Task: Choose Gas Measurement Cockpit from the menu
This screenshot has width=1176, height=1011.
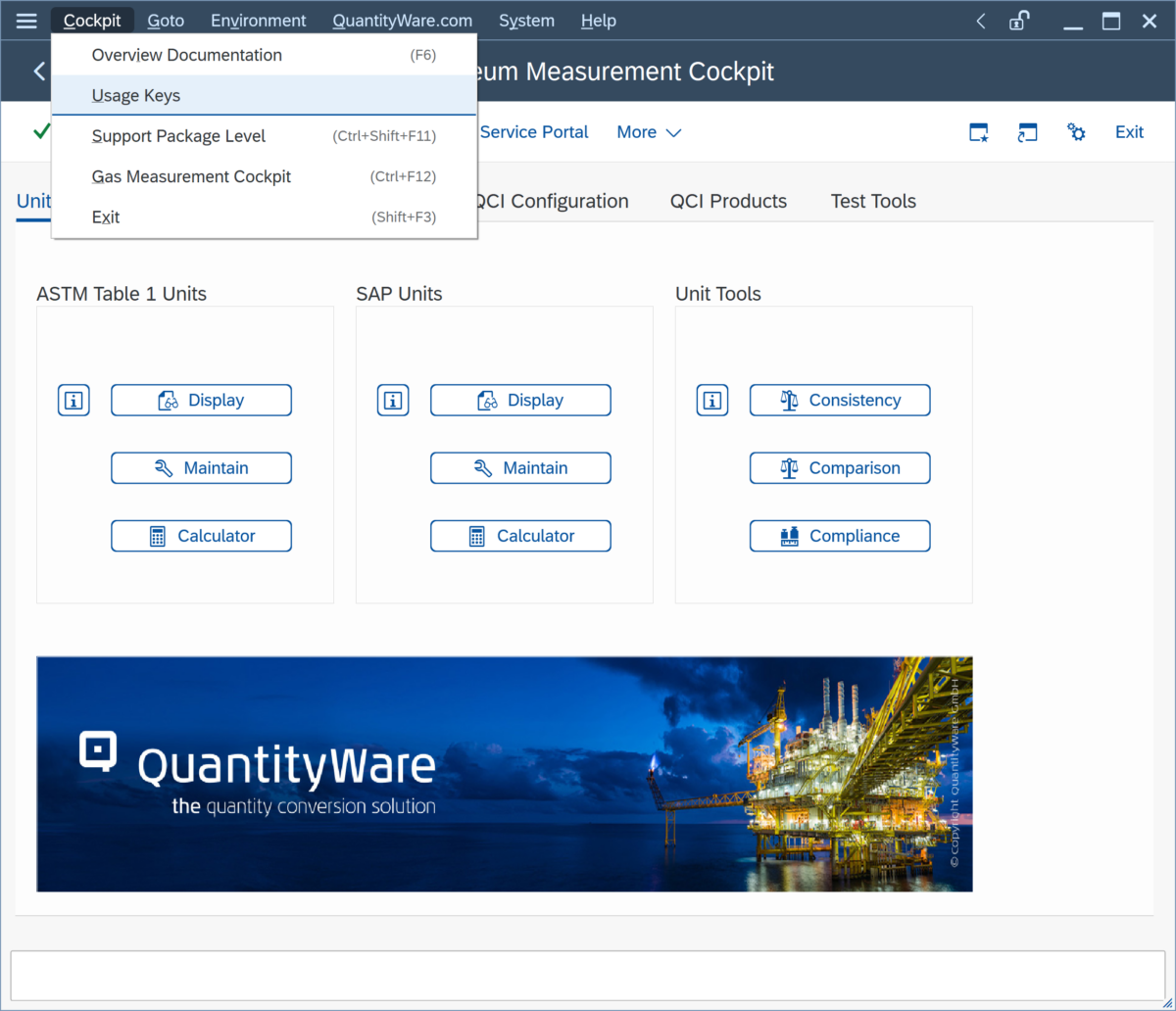Action: (x=191, y=176)
